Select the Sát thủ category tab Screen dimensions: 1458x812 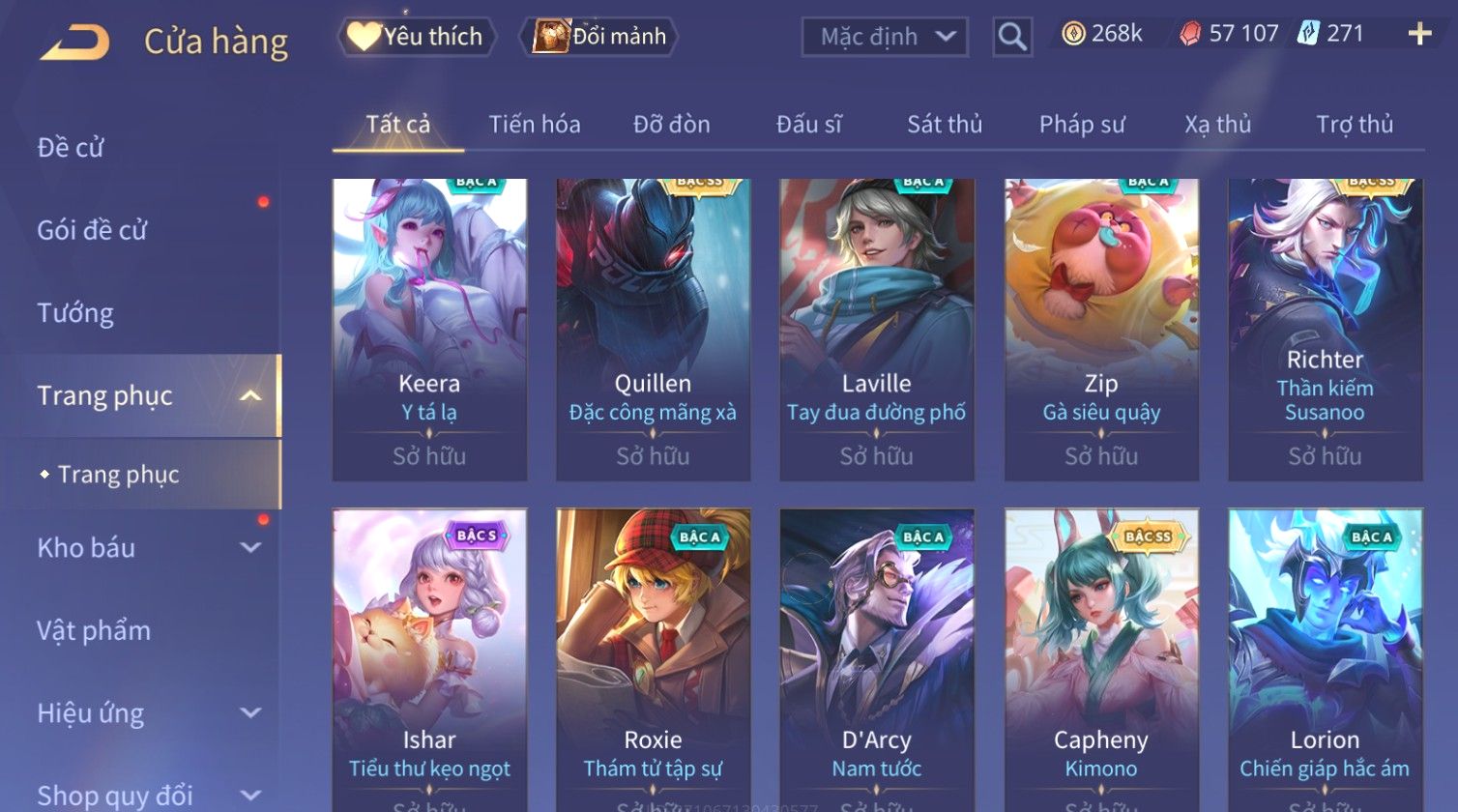pos(945,125)
